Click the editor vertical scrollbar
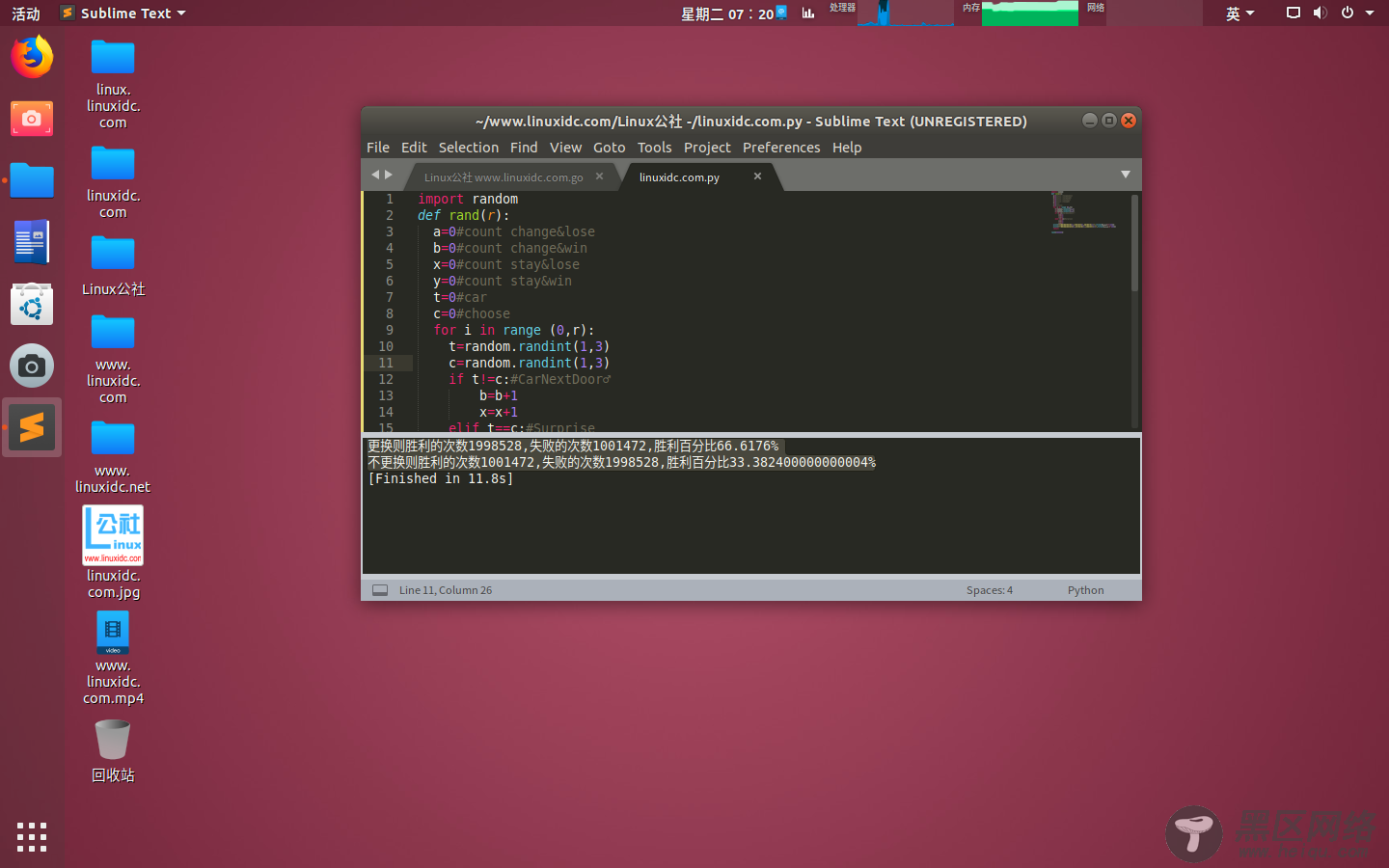The image size is (1389, 868). click(x=1134, y=243)
